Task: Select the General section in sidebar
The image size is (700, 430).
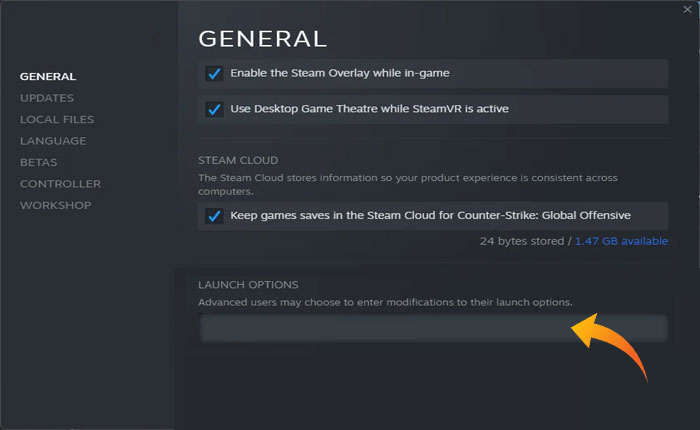Action: point(48,76)
